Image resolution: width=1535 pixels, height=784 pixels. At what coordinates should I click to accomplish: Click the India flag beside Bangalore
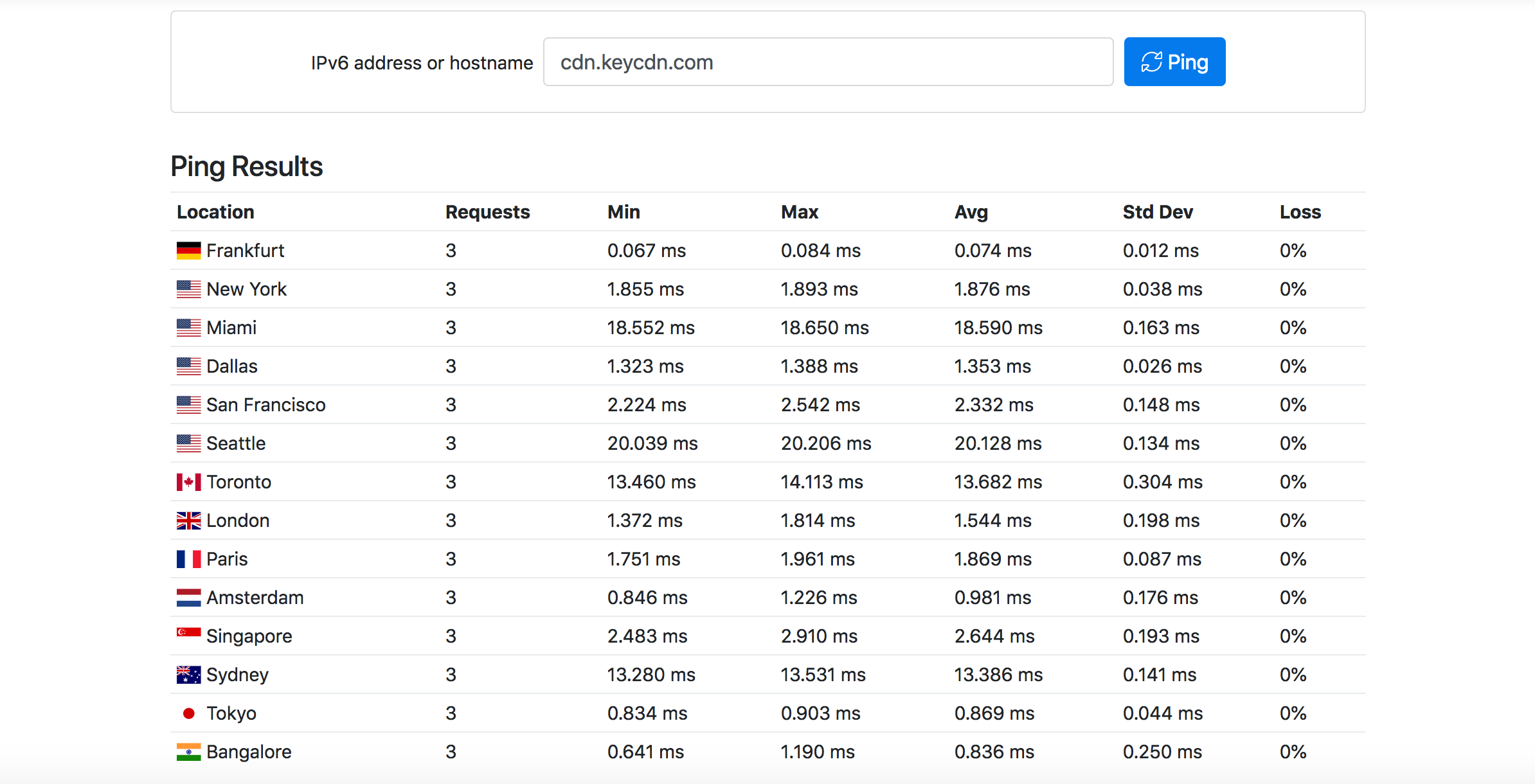coord(189,752)
